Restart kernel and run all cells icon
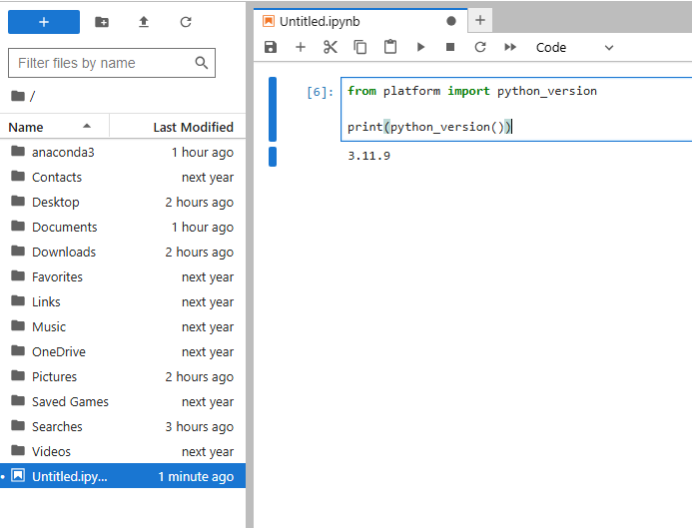This screenshot has height=529, width=693. 510,47
